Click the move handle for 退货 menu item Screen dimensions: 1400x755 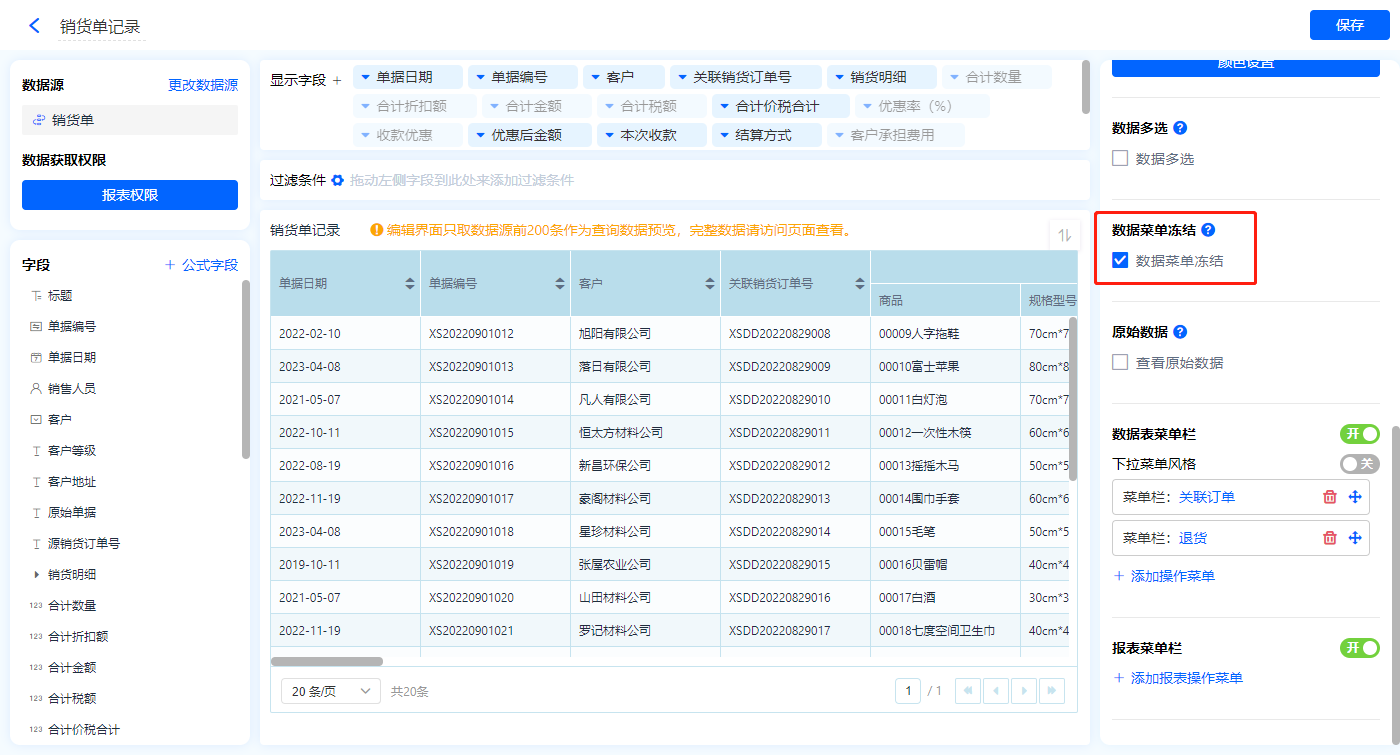(x=1355, y=538)
